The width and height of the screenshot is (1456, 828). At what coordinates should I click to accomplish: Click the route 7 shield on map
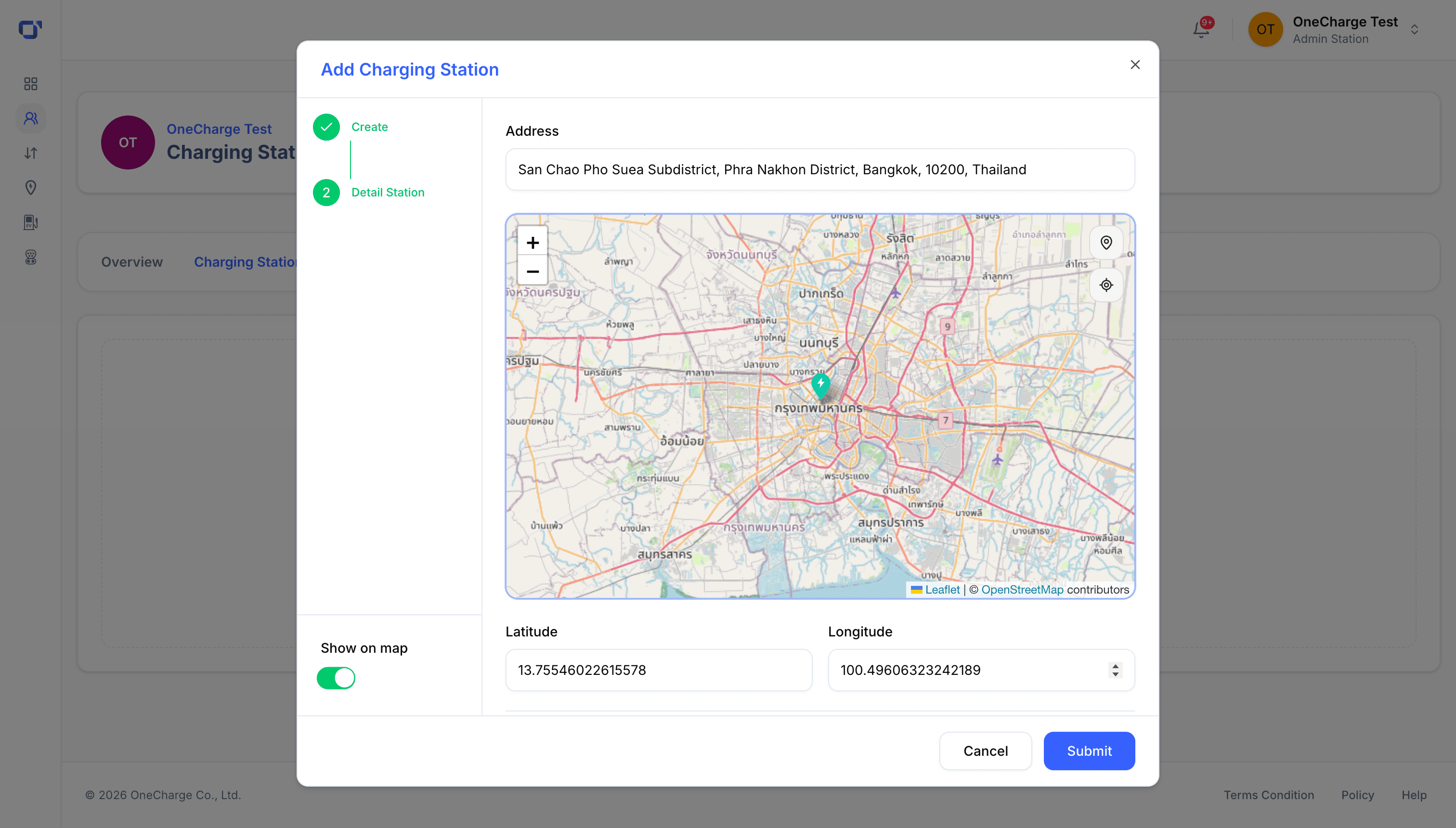click(x=945, y=420)
